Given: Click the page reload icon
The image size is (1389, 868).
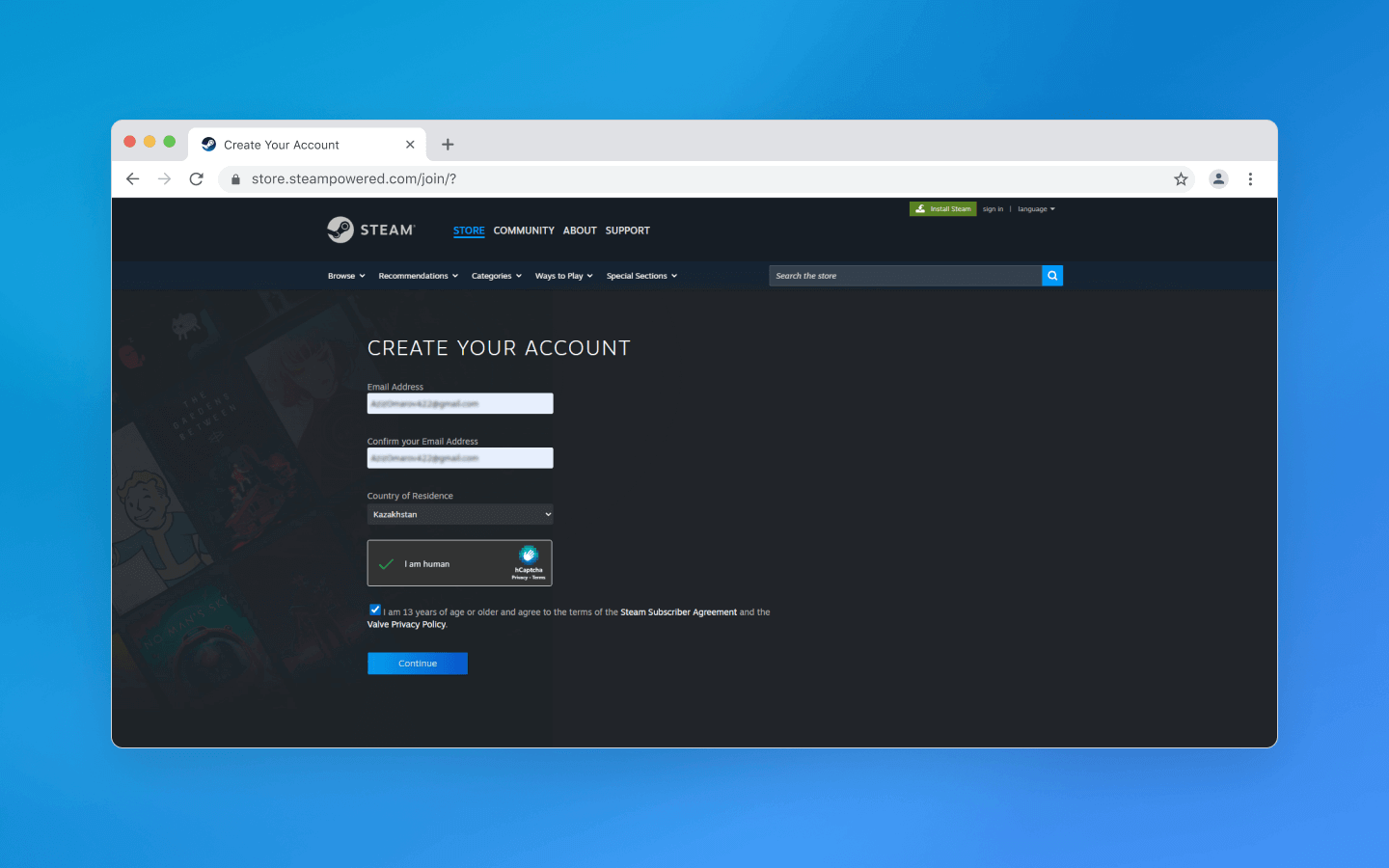Looking at the screenshot, I should pyautogui.click(x=196, y=178).
